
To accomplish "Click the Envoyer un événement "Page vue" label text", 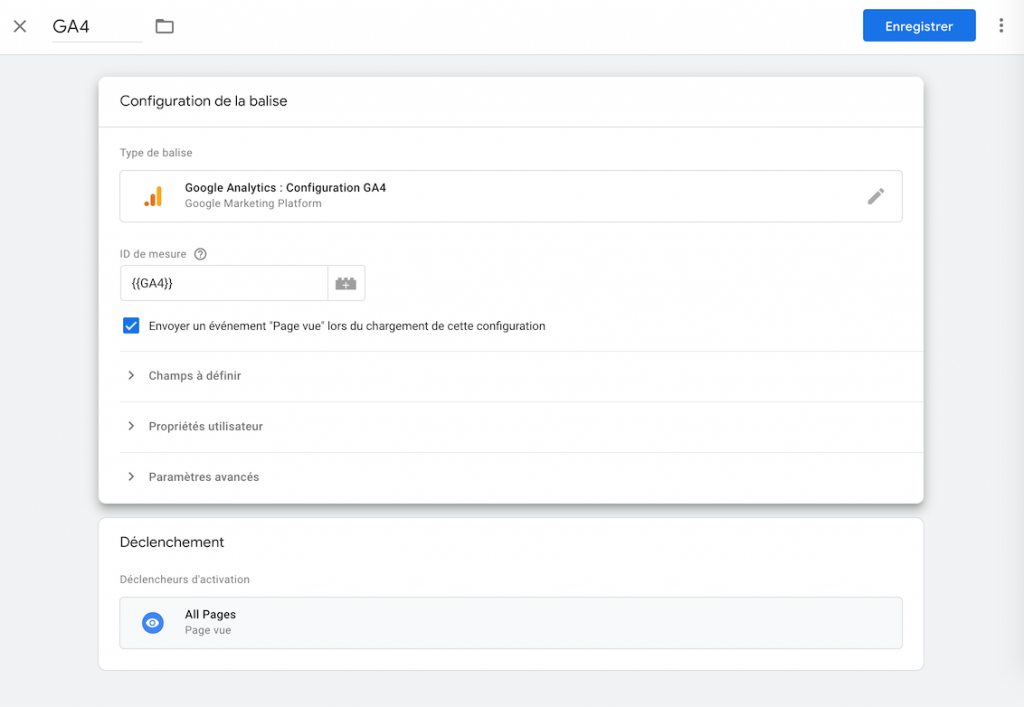I will (x=347, y=326).
